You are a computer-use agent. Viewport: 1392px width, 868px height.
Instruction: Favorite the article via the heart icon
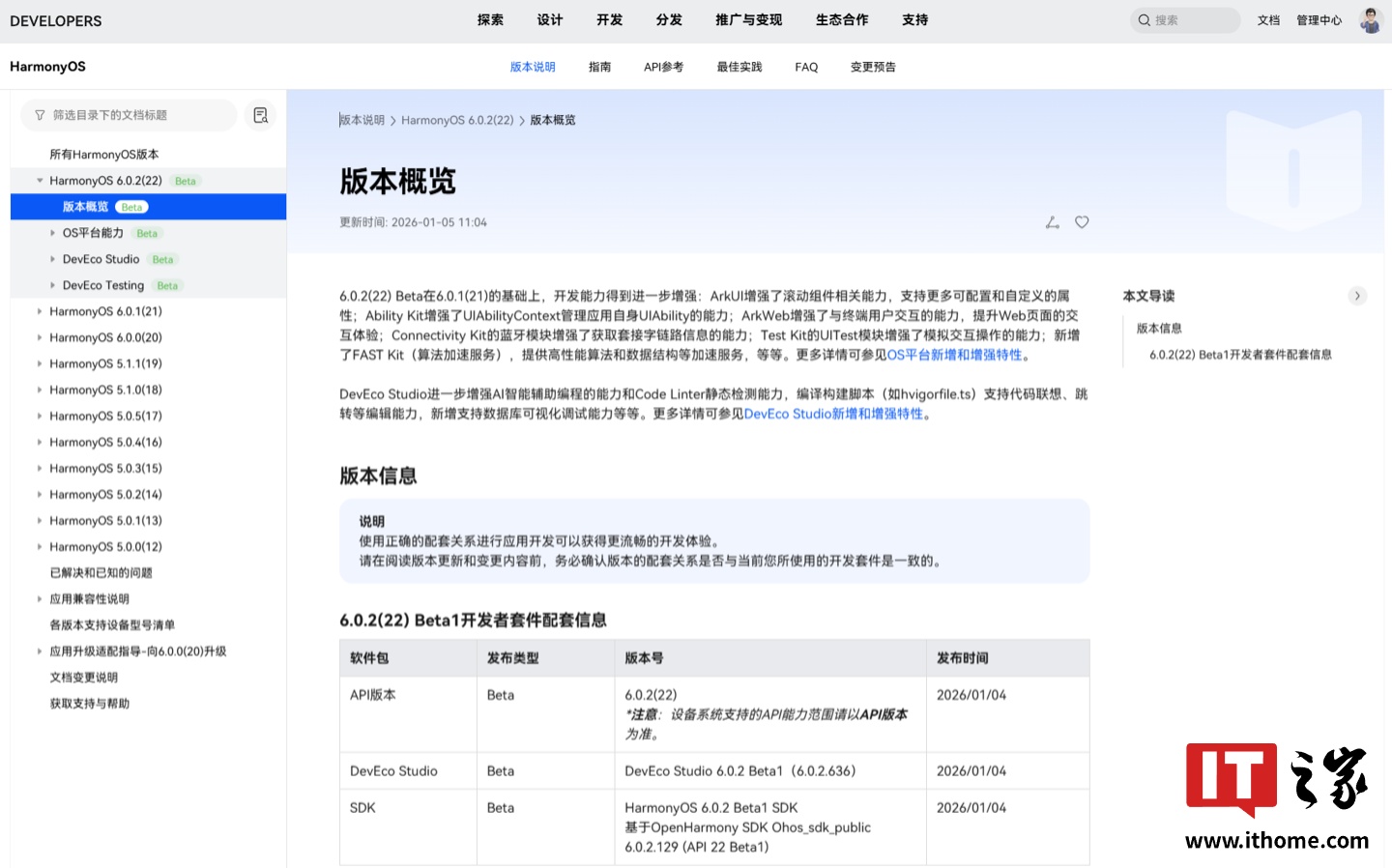click(1081, 221)
